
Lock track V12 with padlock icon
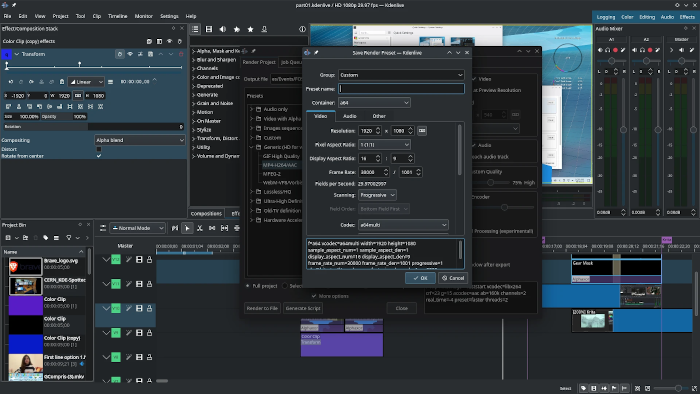tap(150, 260)
